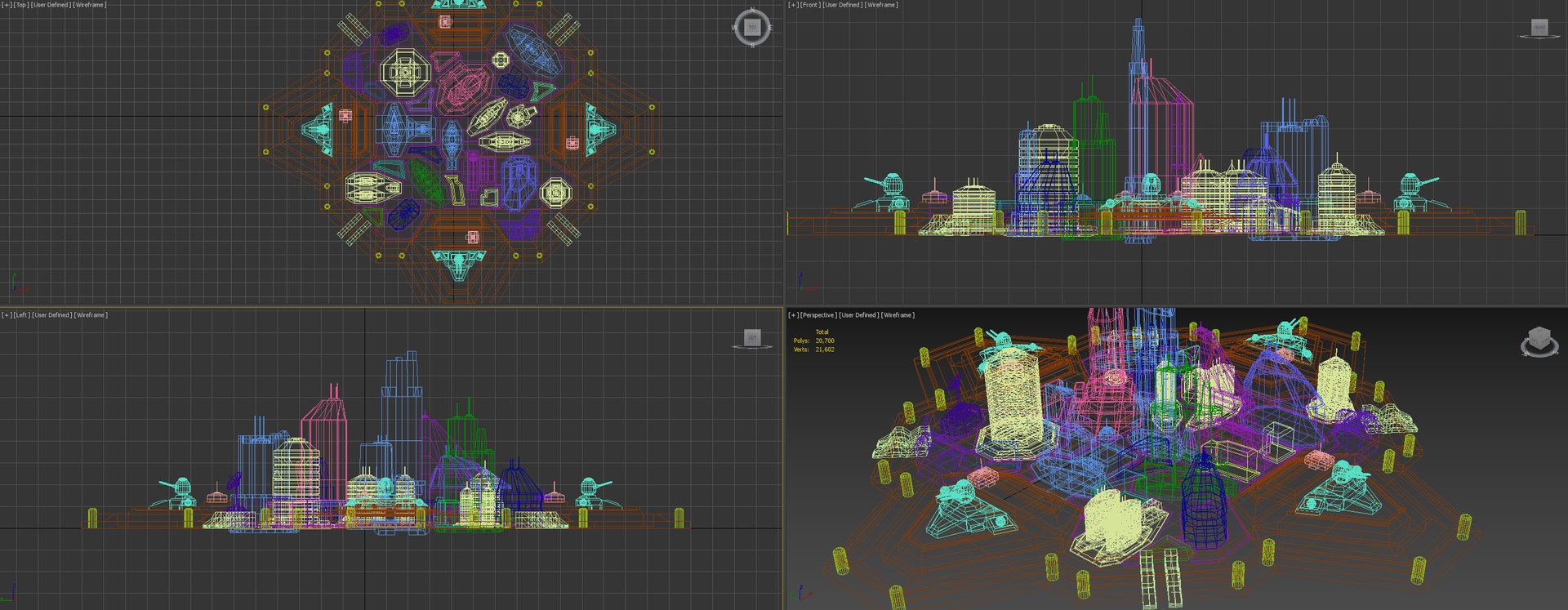Open the [+] menu of Left viewport
This screenshot has width=1568, height=610.
[7, 315]
